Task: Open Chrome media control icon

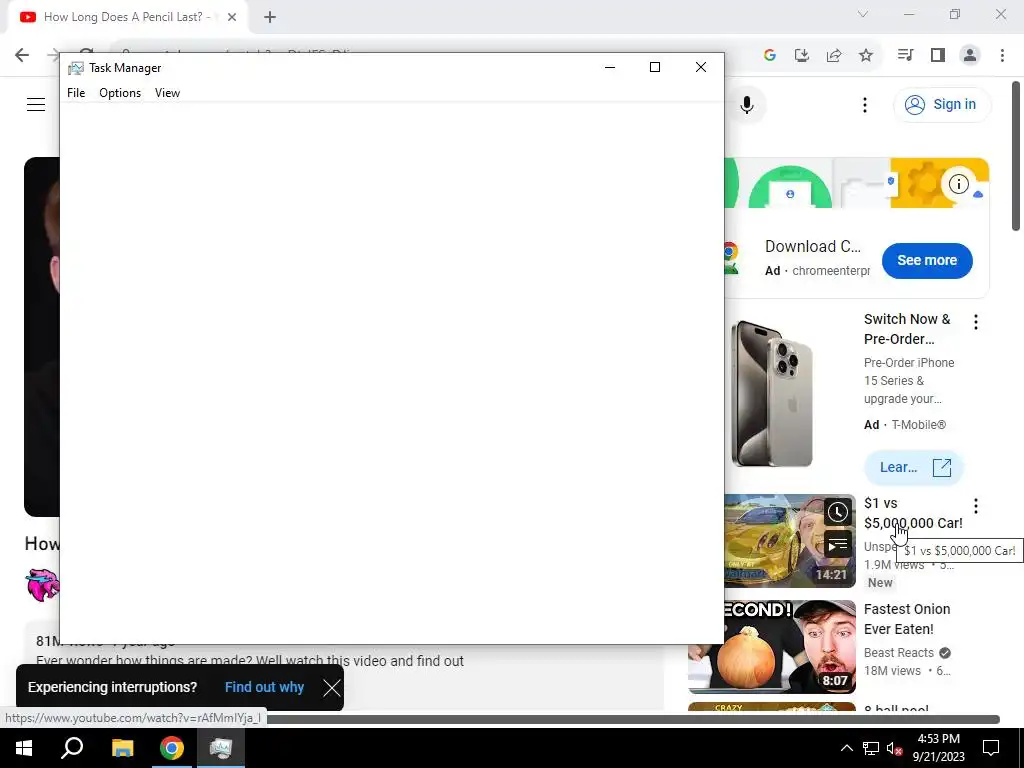Action: coord(905,55)
